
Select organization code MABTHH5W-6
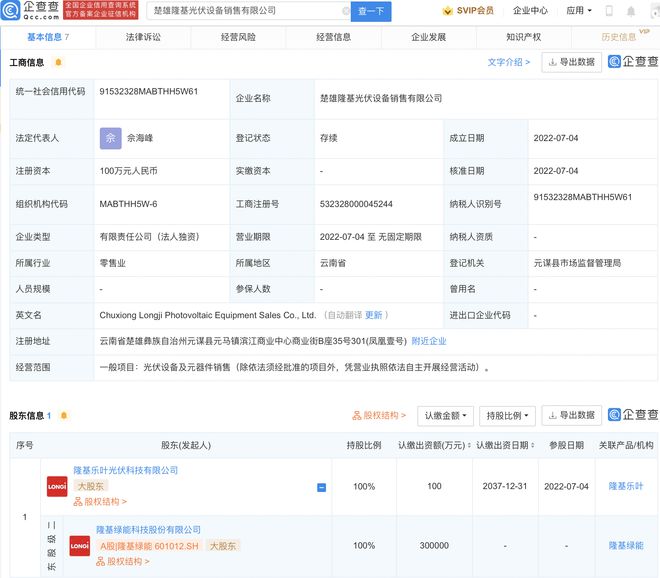[x=128, y=204]
